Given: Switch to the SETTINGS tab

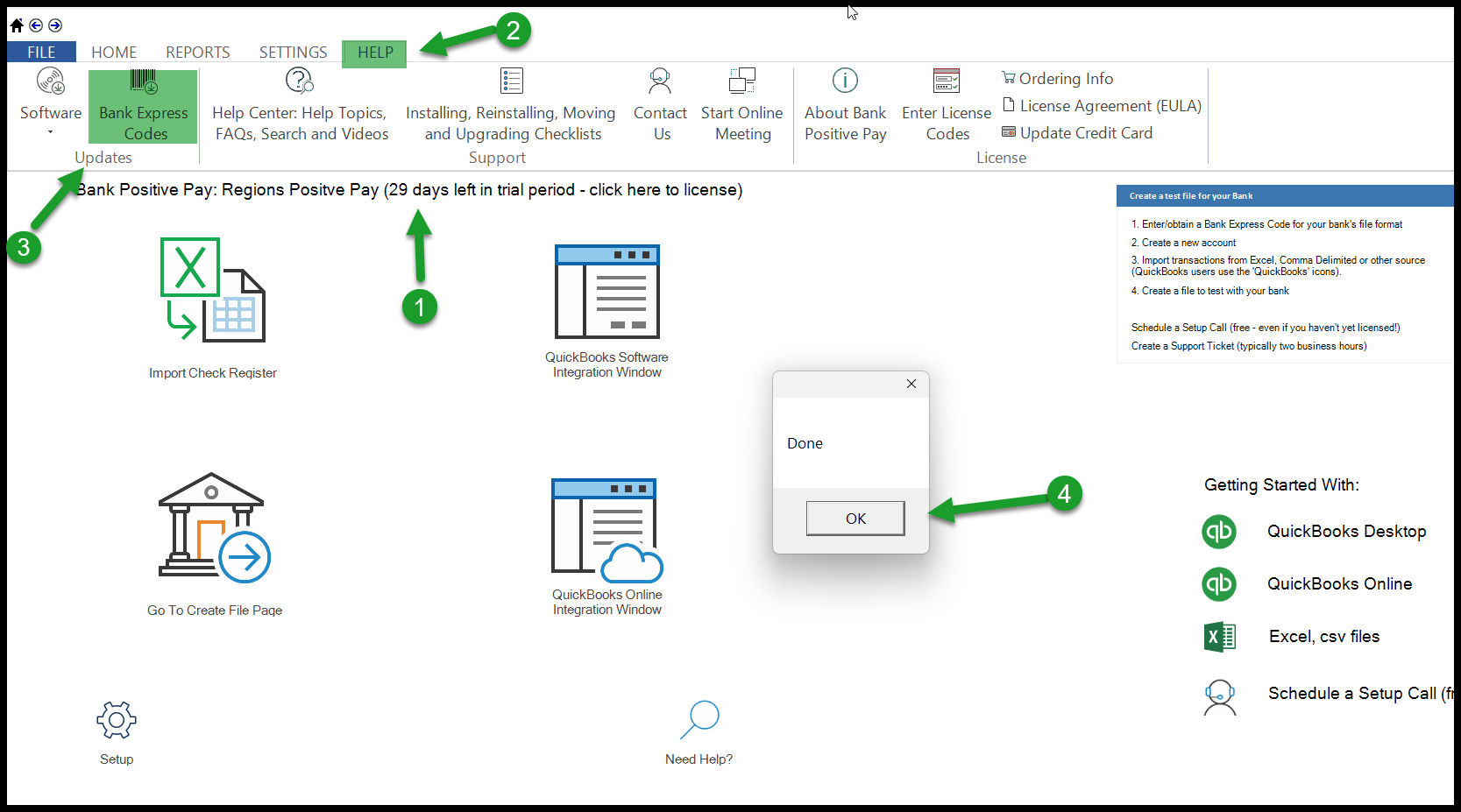Looking at the screenshot, I should coord(293,53).
